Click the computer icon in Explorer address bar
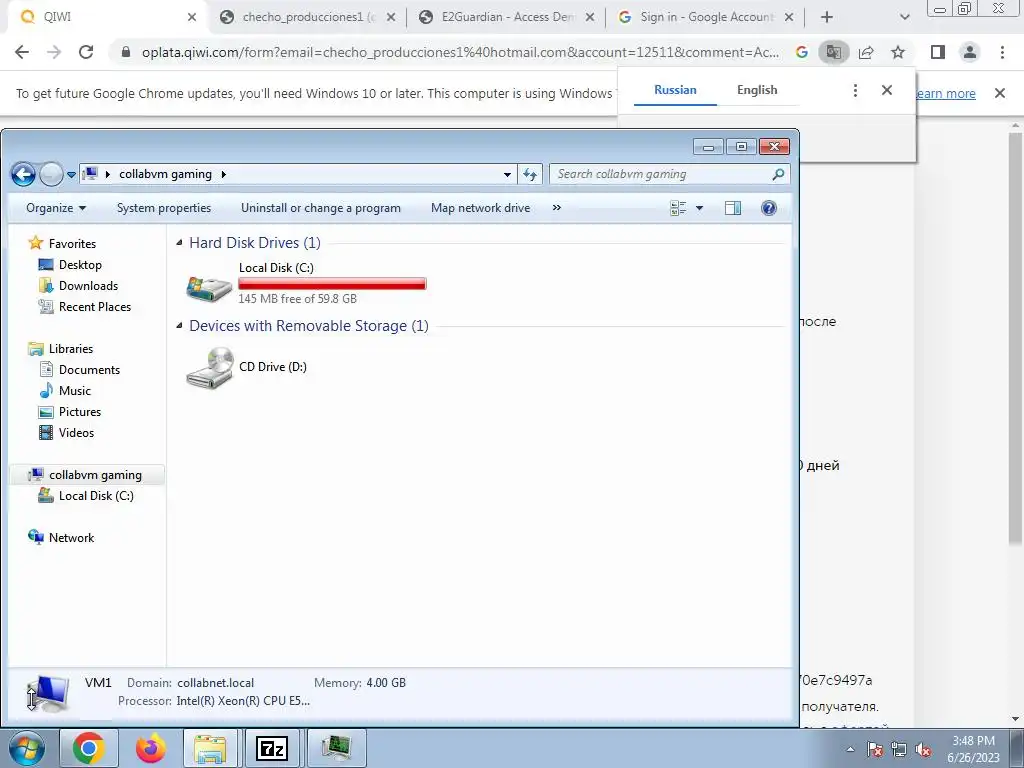The height and width of the screenshot is (768, 1024). (x=91, y=174)
